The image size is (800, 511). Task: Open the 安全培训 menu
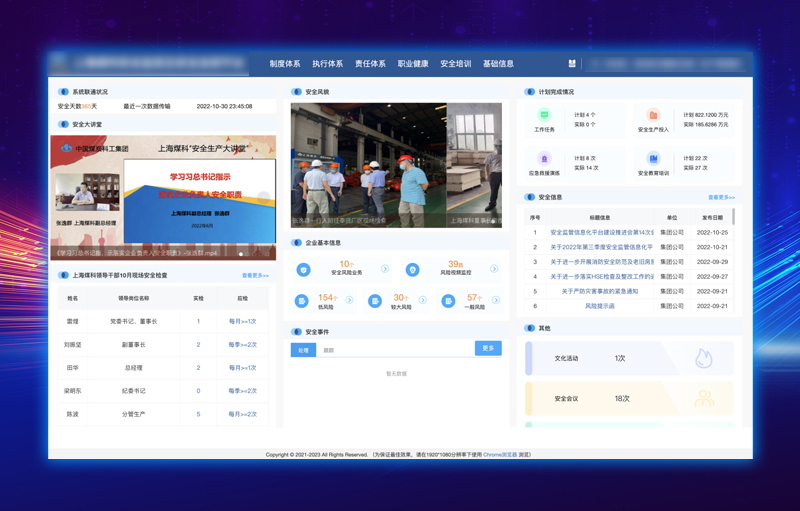456,64
